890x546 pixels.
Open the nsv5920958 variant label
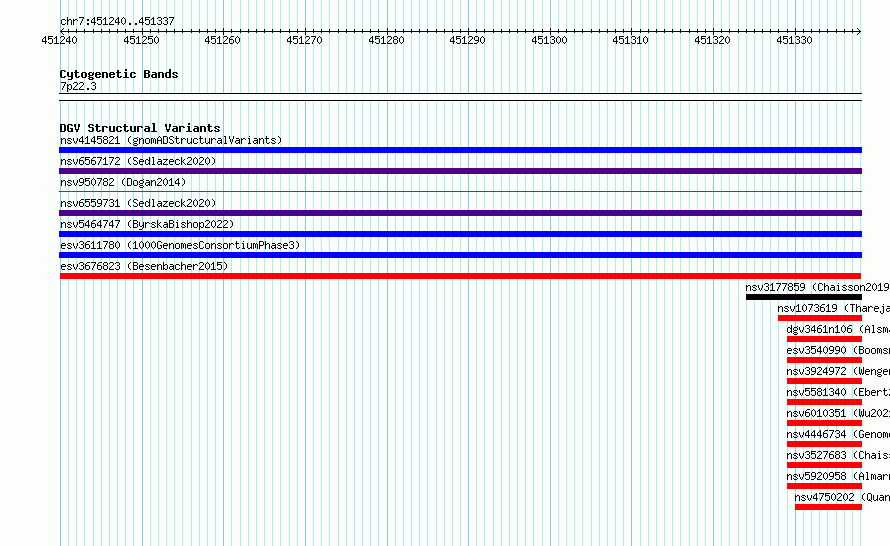[838, 476]
